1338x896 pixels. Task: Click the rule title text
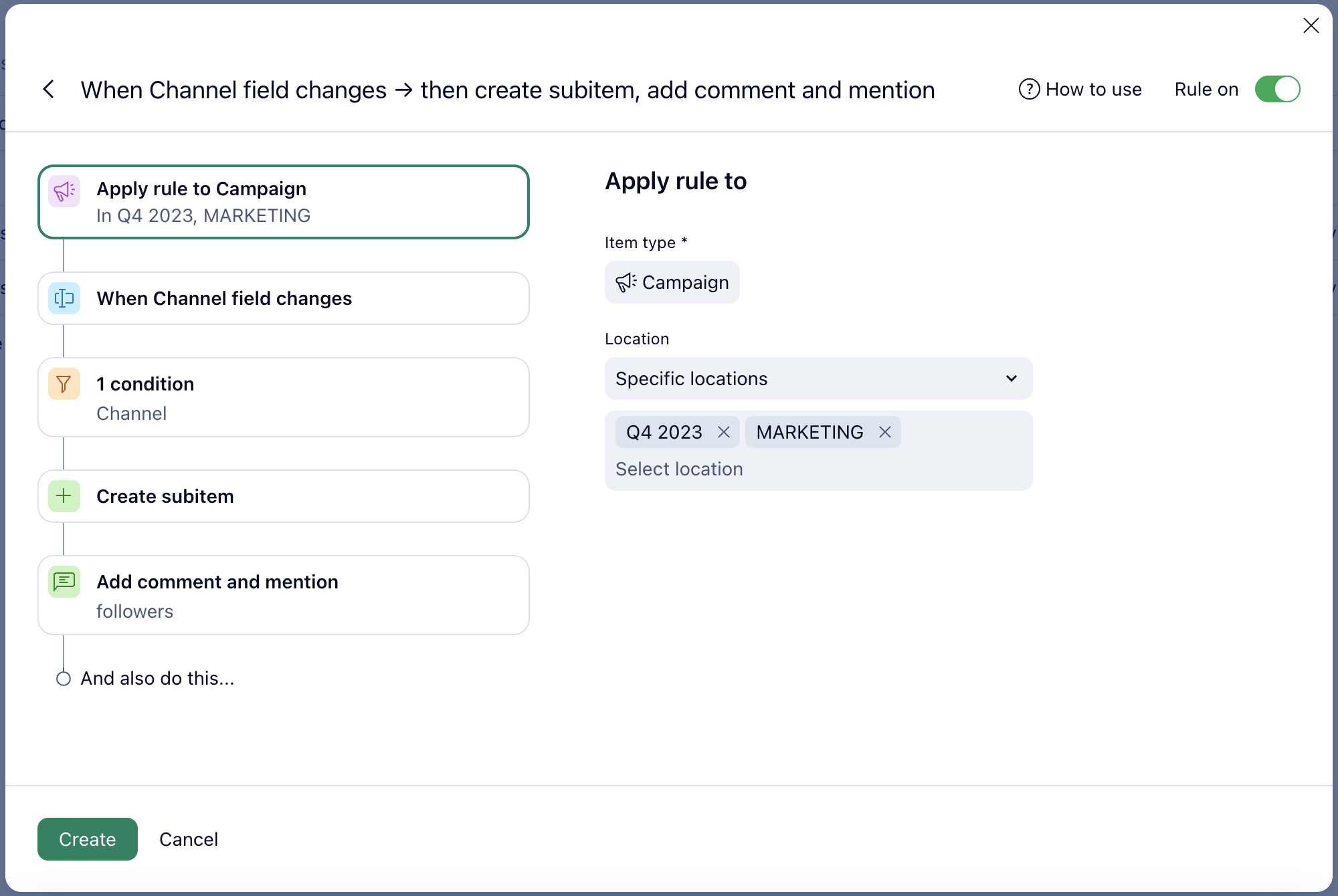point(508,90)
